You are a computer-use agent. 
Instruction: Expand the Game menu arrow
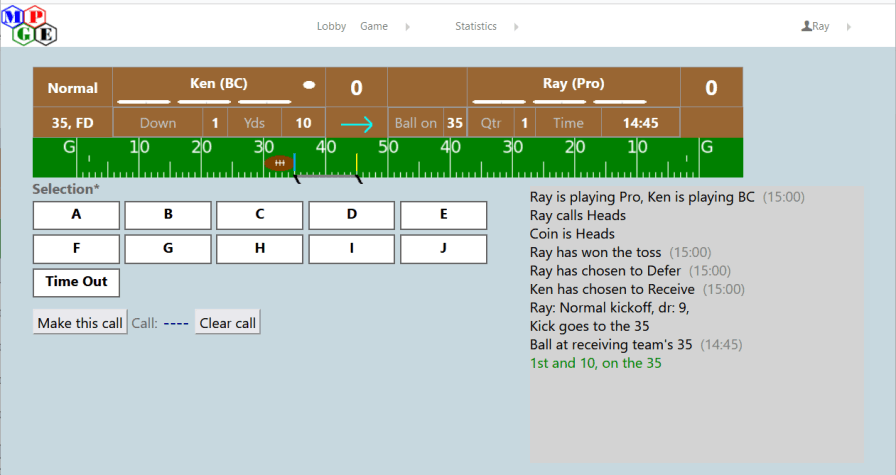pyautogui.click(x=407, y=27)
